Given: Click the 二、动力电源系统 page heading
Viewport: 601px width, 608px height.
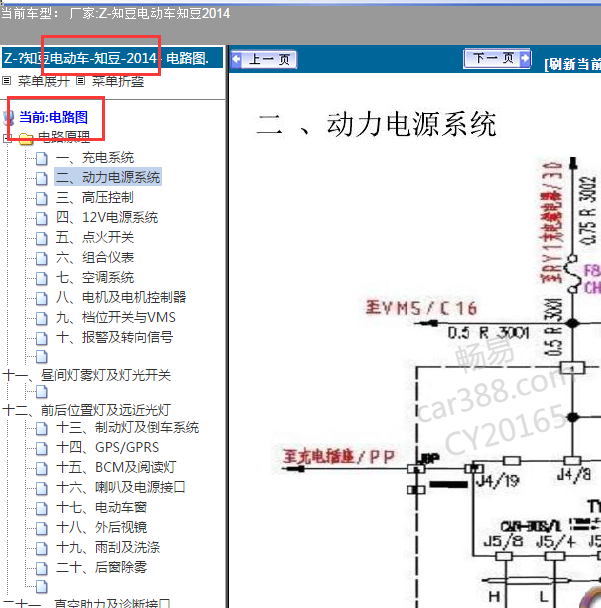Looking at the screenshot, I should [376, 125].
